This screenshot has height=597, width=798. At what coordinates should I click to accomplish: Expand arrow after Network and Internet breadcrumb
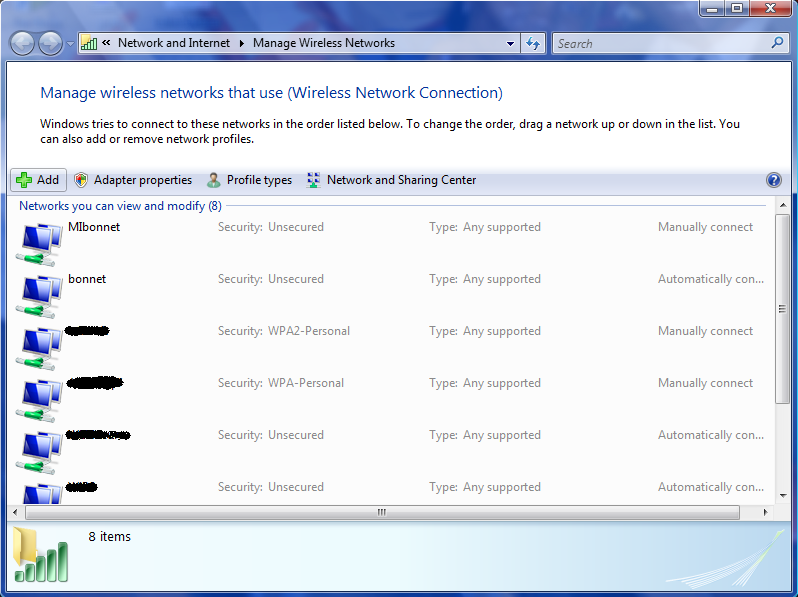pos(242,44)
